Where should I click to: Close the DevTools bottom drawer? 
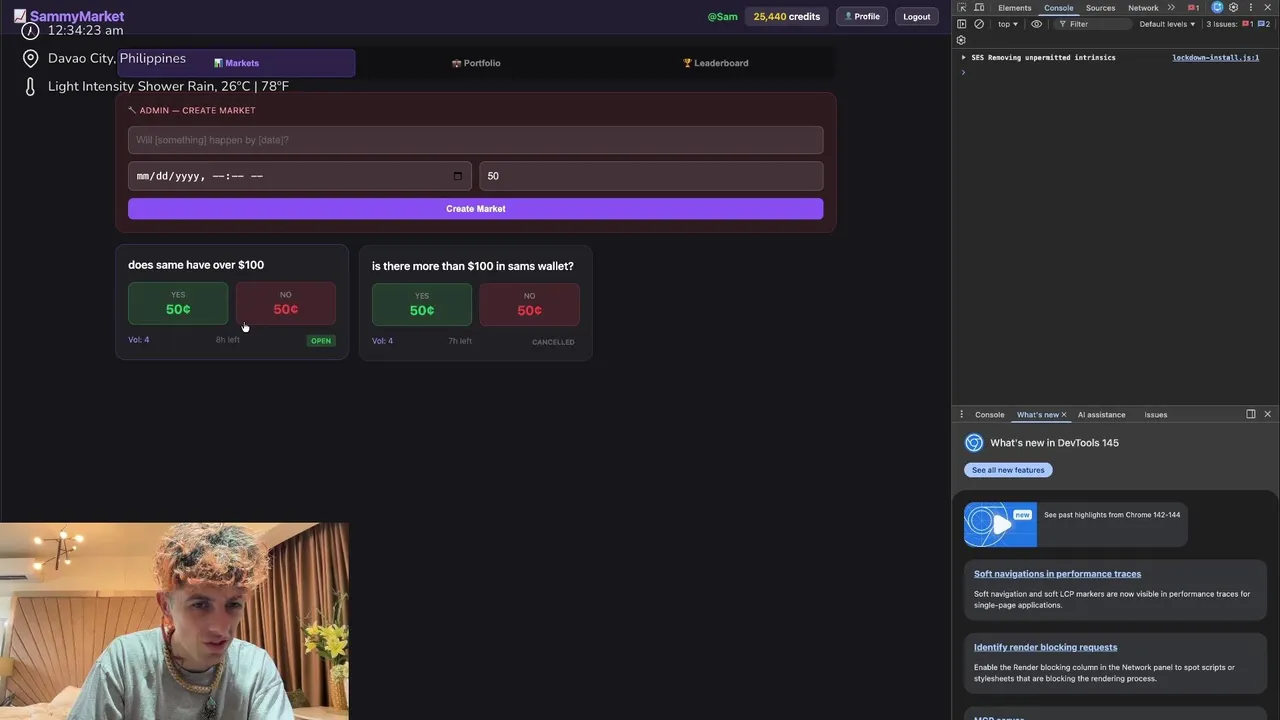point(1267,414)
